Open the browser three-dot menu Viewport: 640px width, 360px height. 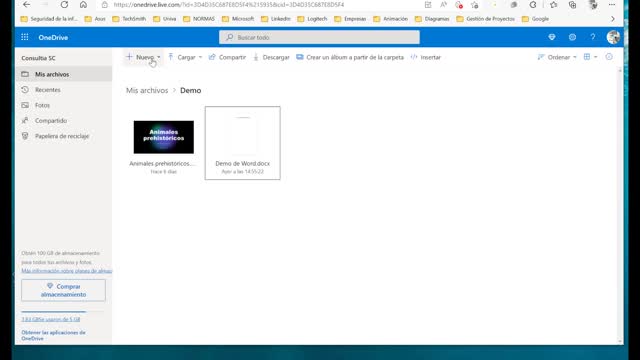(612, 5)
